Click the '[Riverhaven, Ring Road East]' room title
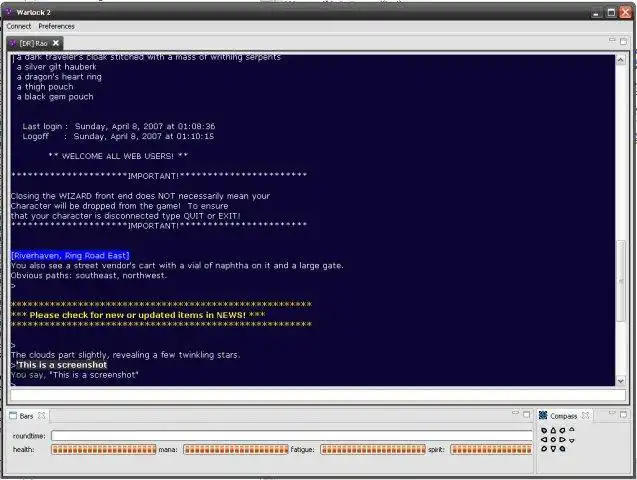This screenshot has height=480, width=637. coord(70,255)
